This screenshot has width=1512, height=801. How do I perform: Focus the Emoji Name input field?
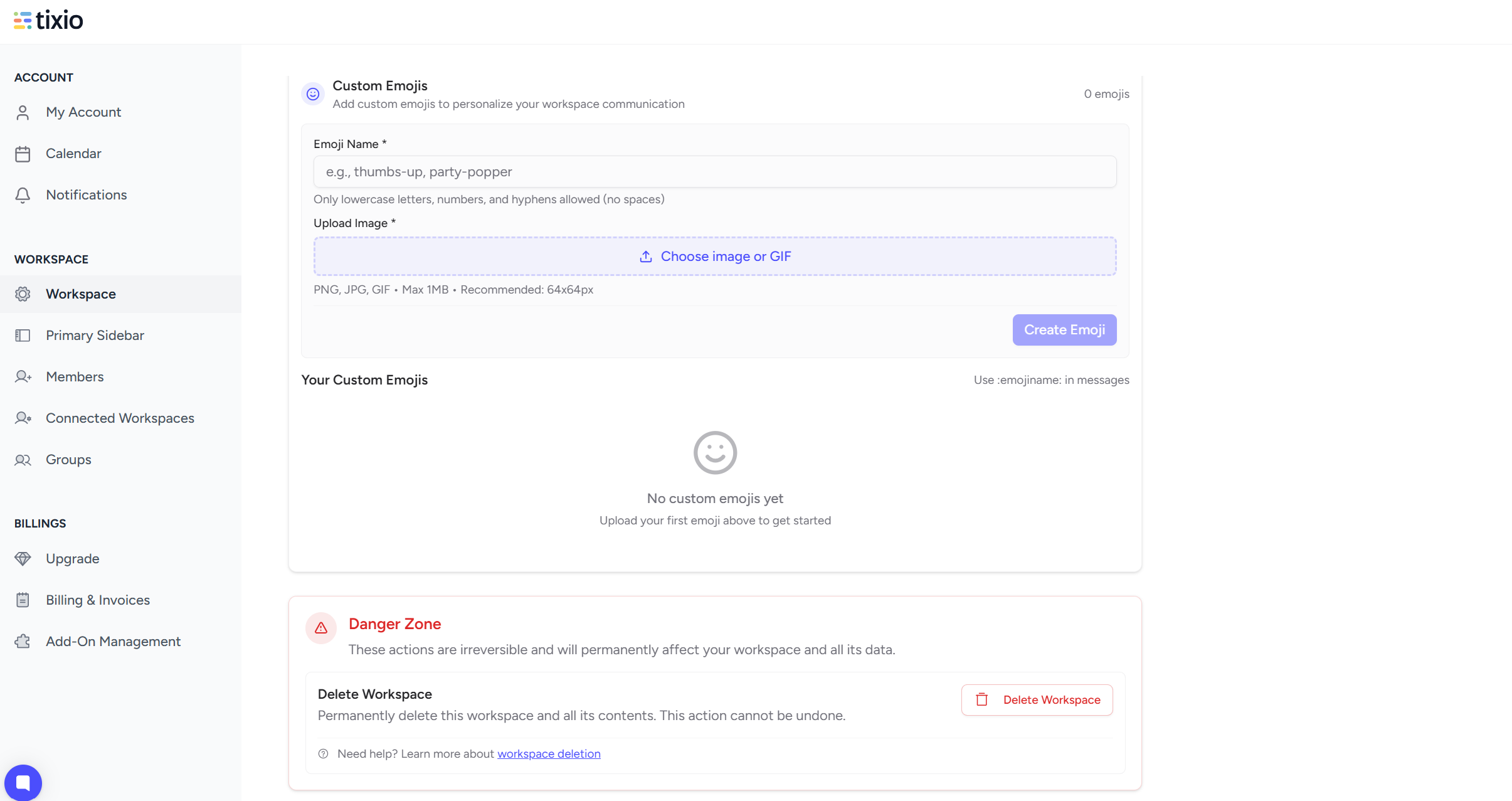(x=715, y=172)
